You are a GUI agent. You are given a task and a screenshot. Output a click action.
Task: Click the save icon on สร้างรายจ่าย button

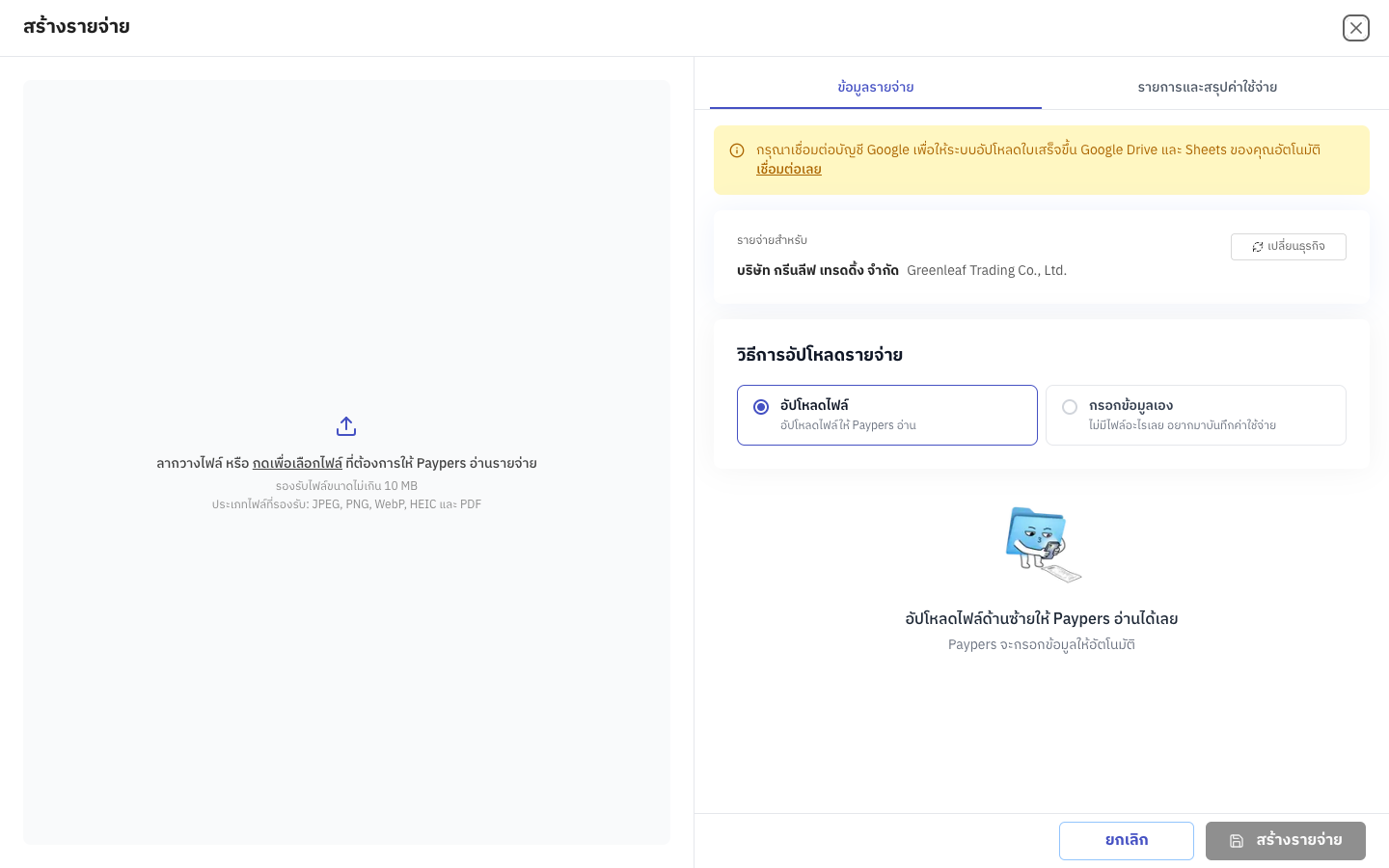coord(1237,841)
